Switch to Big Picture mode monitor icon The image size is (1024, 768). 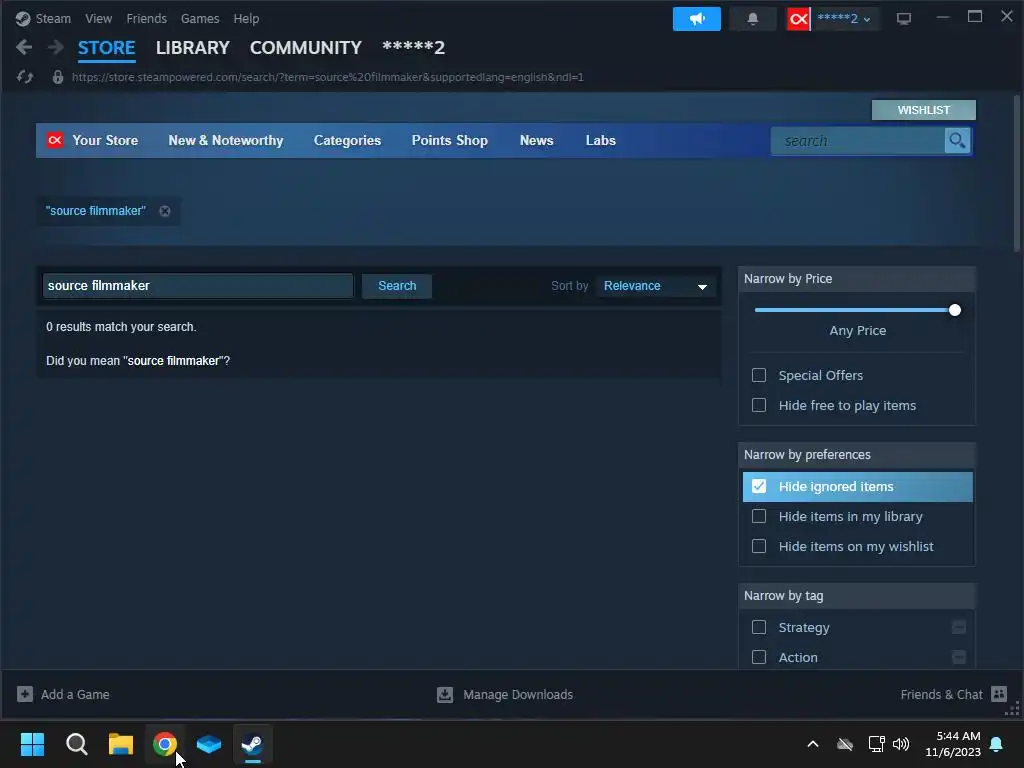click(904, 19)
